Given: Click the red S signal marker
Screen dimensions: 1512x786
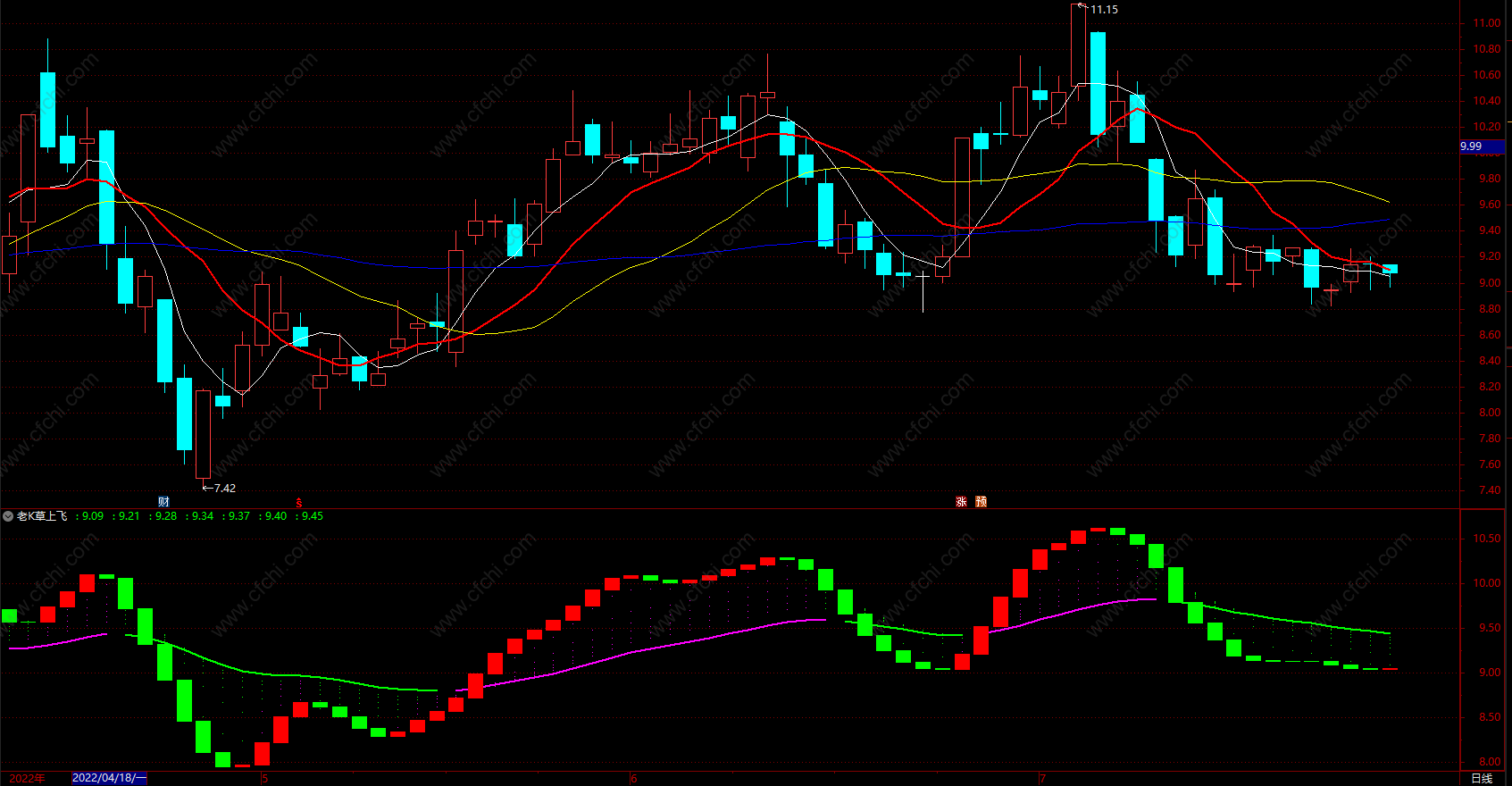Looking at the screenshot, I should pyautogui.click(x=299, y=503).
